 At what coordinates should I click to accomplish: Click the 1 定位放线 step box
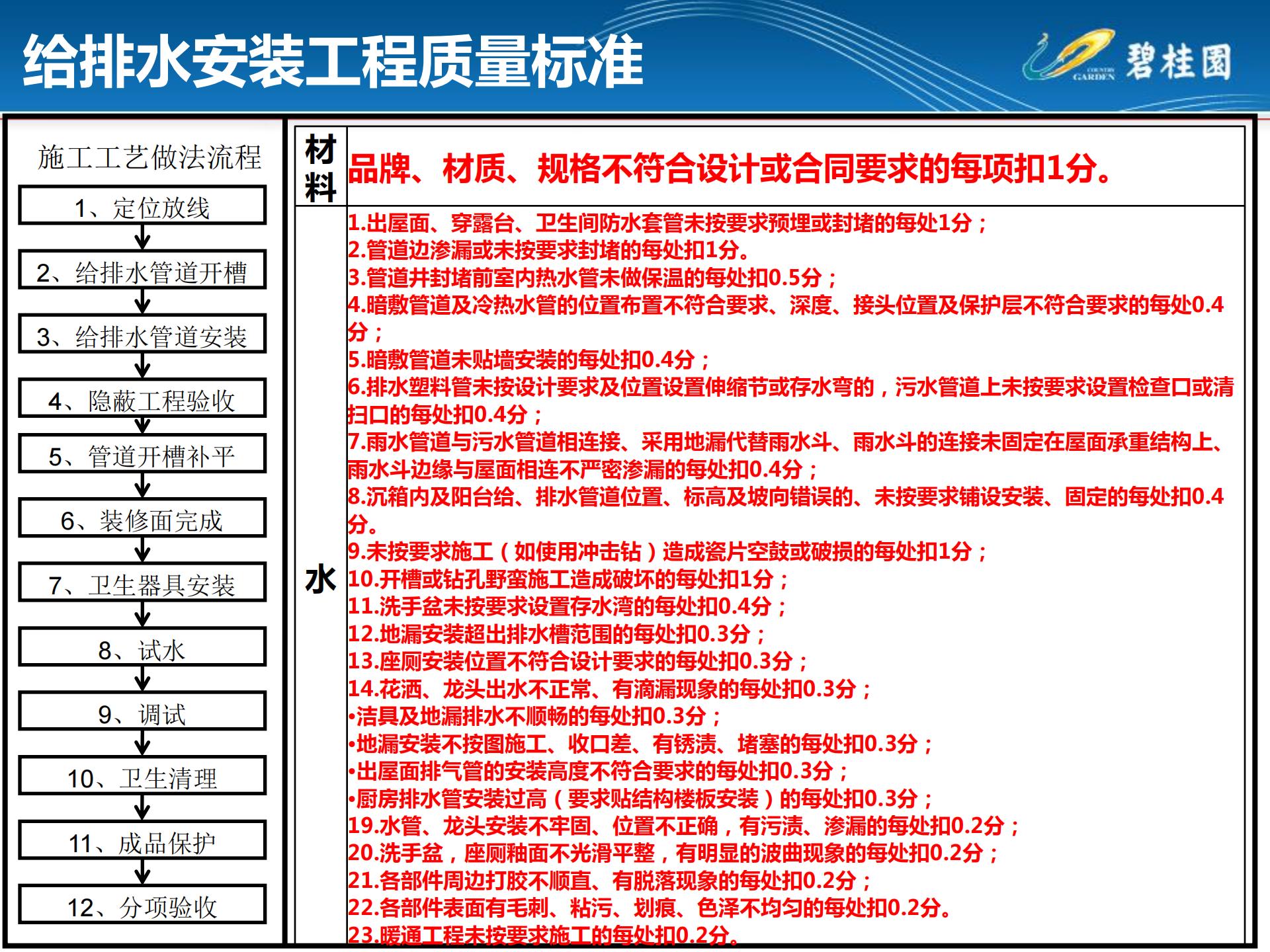click(x=141, y=207)
